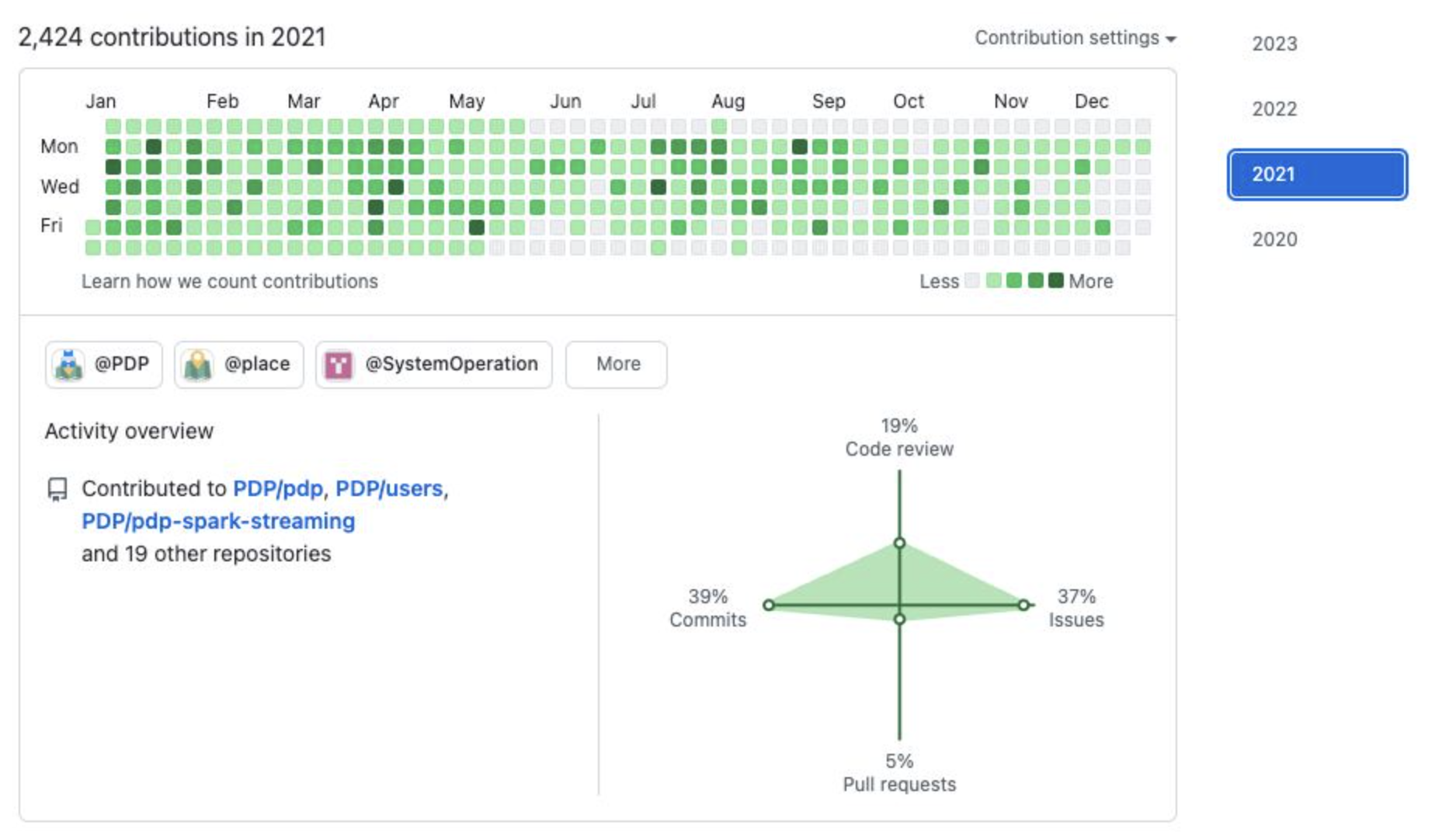Click the Issues axis point on the activity chart
The image size is (1449, 840).
pos(1023,605)
